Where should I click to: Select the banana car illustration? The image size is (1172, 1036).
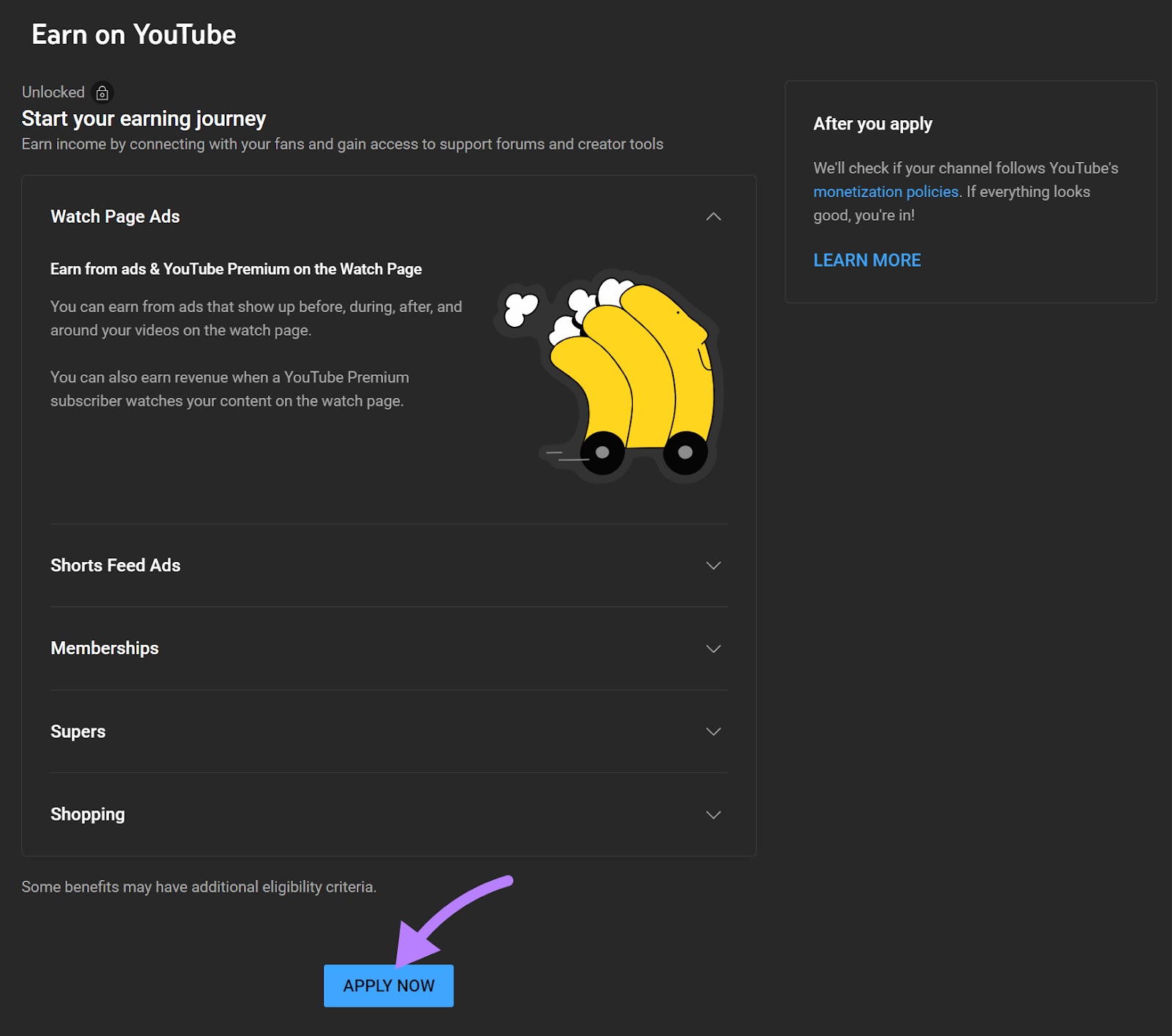630,374
